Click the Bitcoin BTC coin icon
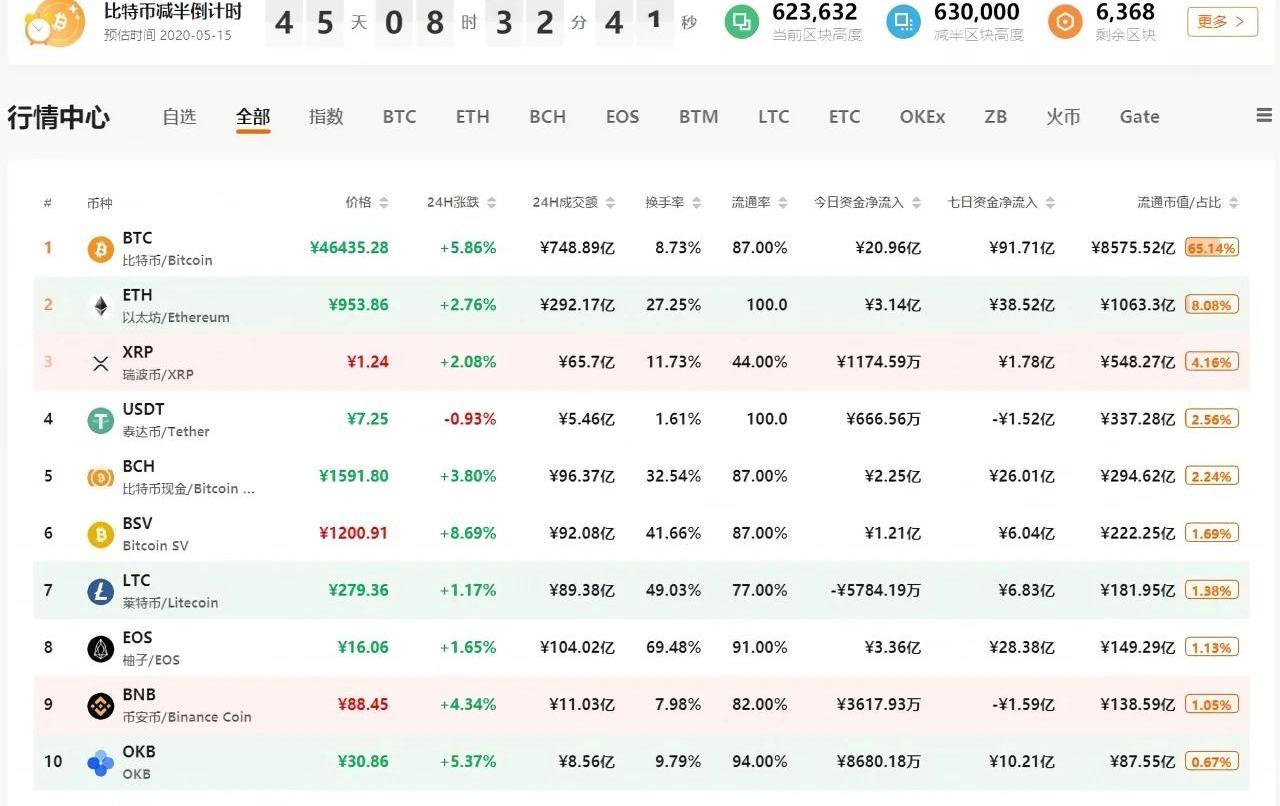 (x=100, y=249)
